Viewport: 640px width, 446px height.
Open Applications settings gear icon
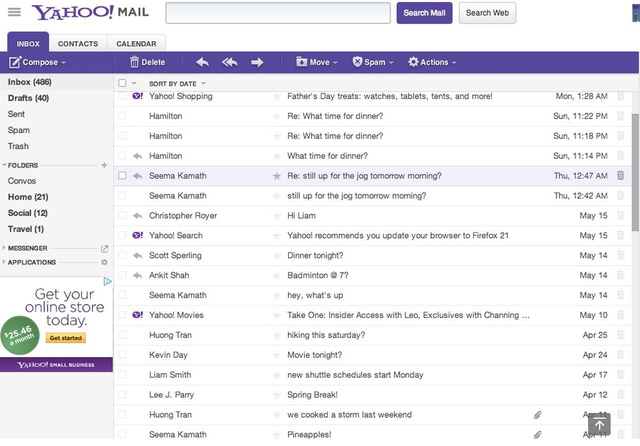104,262
